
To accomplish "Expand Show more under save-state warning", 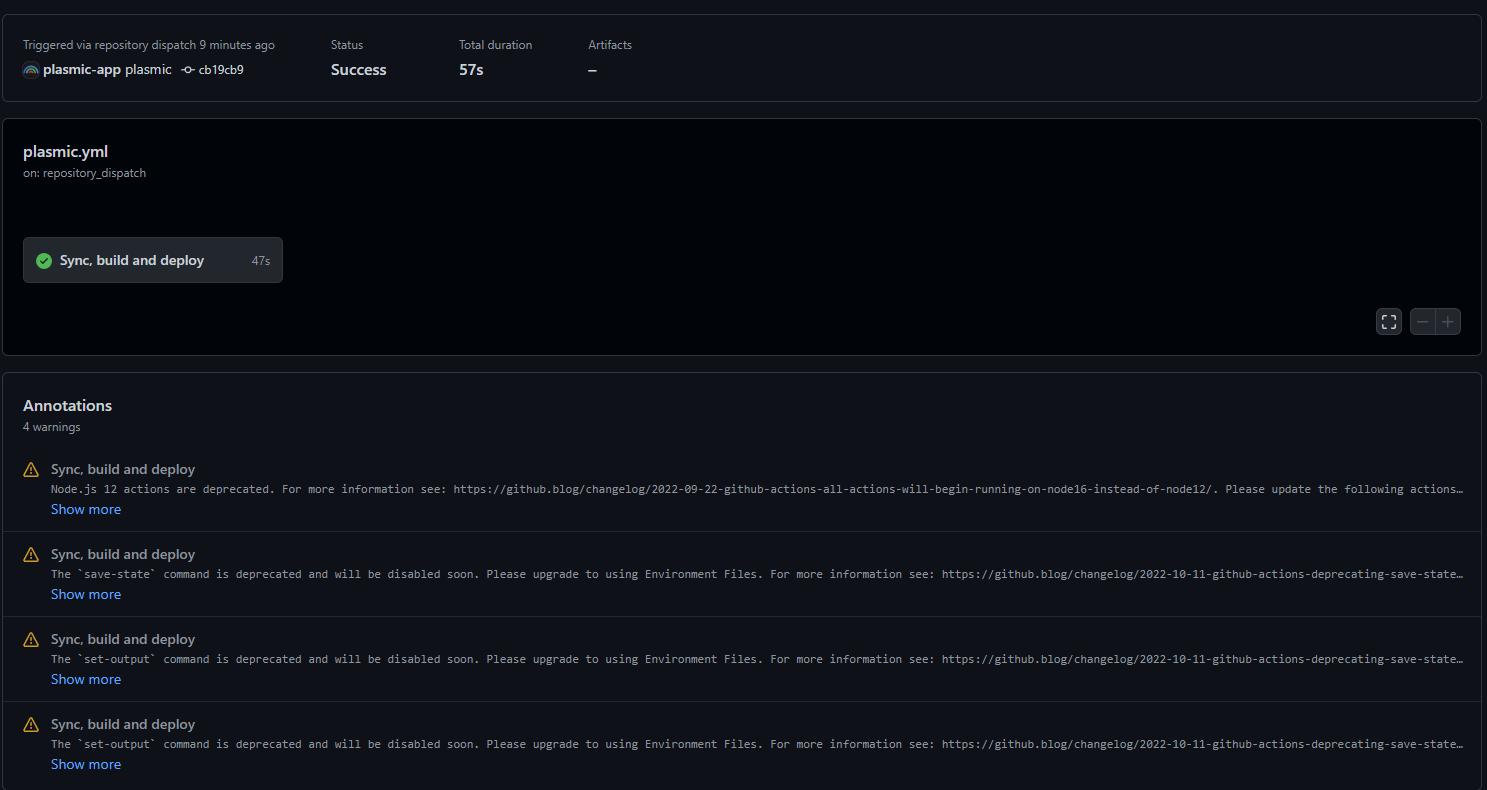I will coord(86,594).
